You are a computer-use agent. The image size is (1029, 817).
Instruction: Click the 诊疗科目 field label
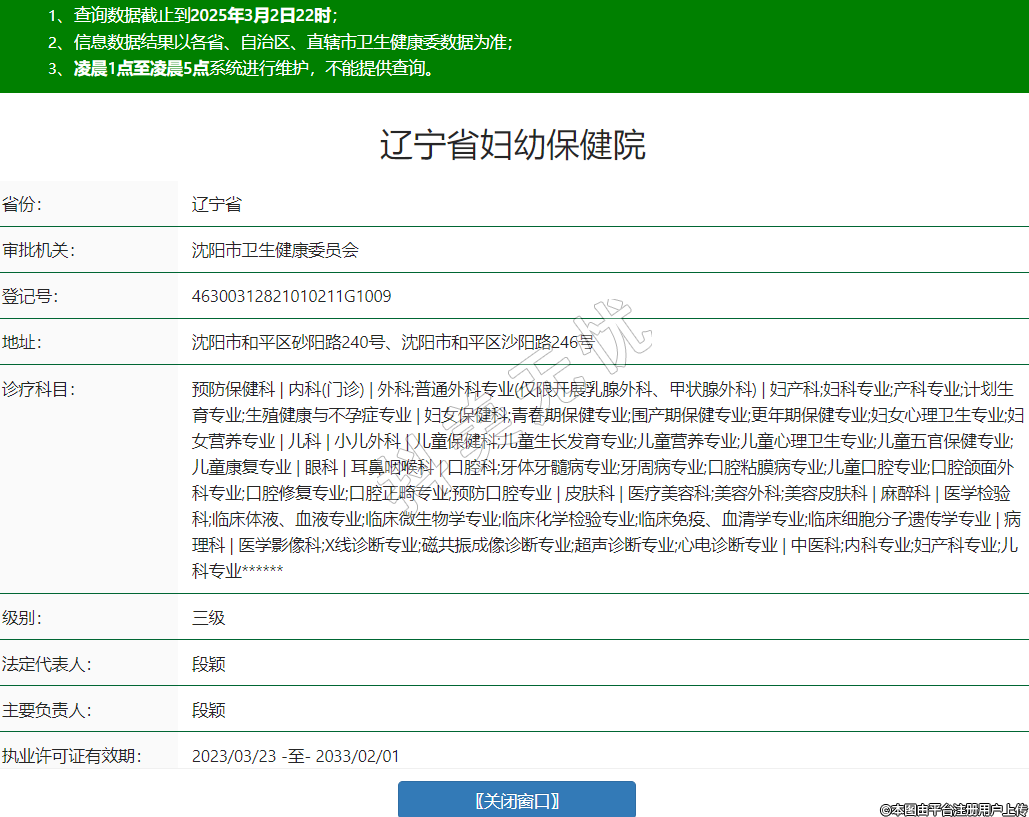click(37, 388)
